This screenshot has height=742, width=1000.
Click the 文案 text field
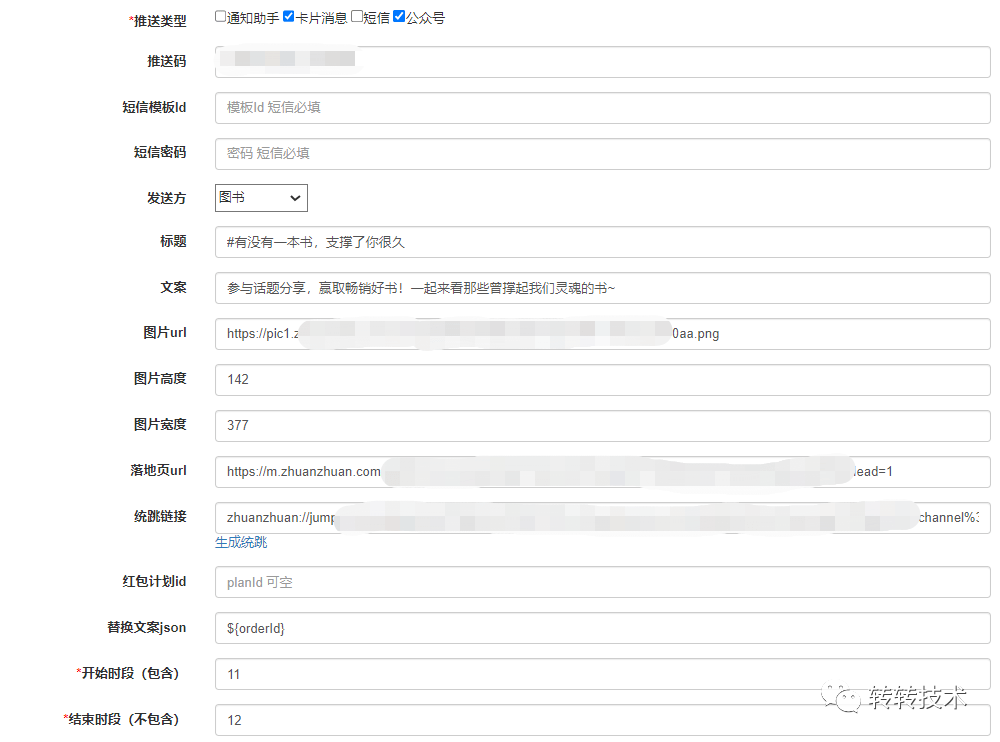[x=603, y=288]
